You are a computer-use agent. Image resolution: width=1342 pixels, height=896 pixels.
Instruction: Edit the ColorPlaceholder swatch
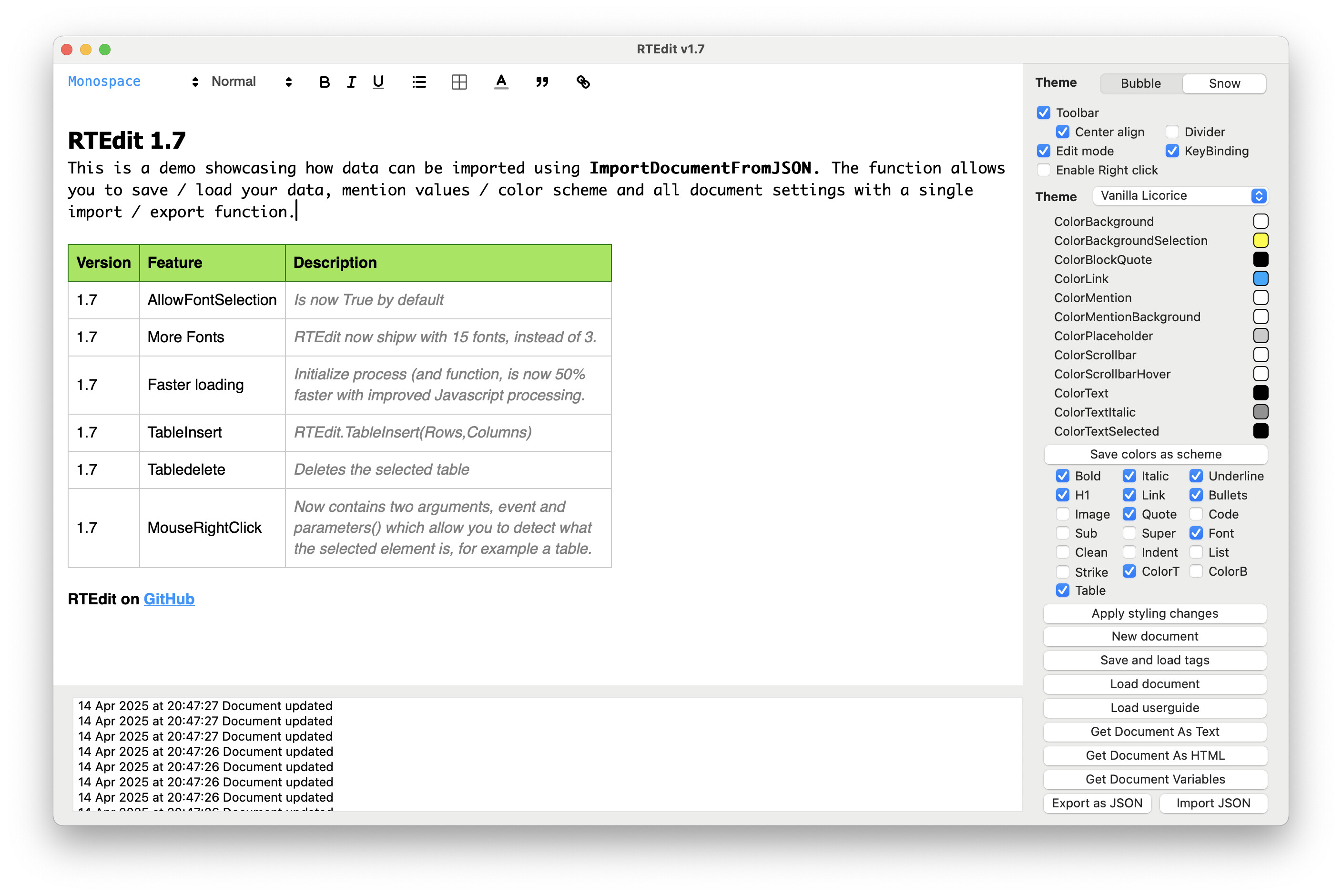[1261, 336]
